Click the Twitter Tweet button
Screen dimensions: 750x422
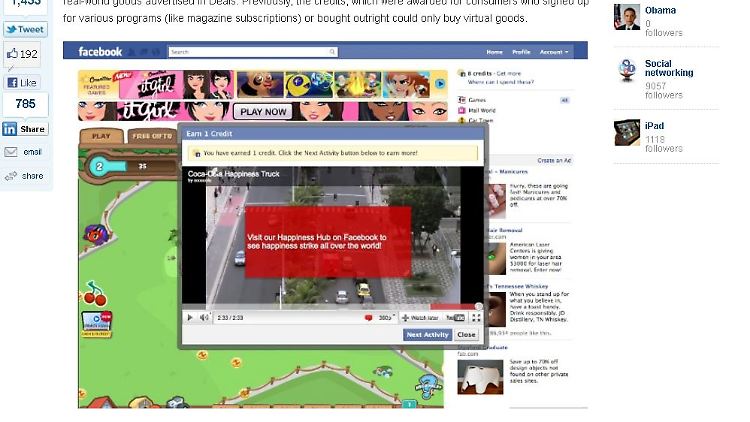(x=25, y=29)
